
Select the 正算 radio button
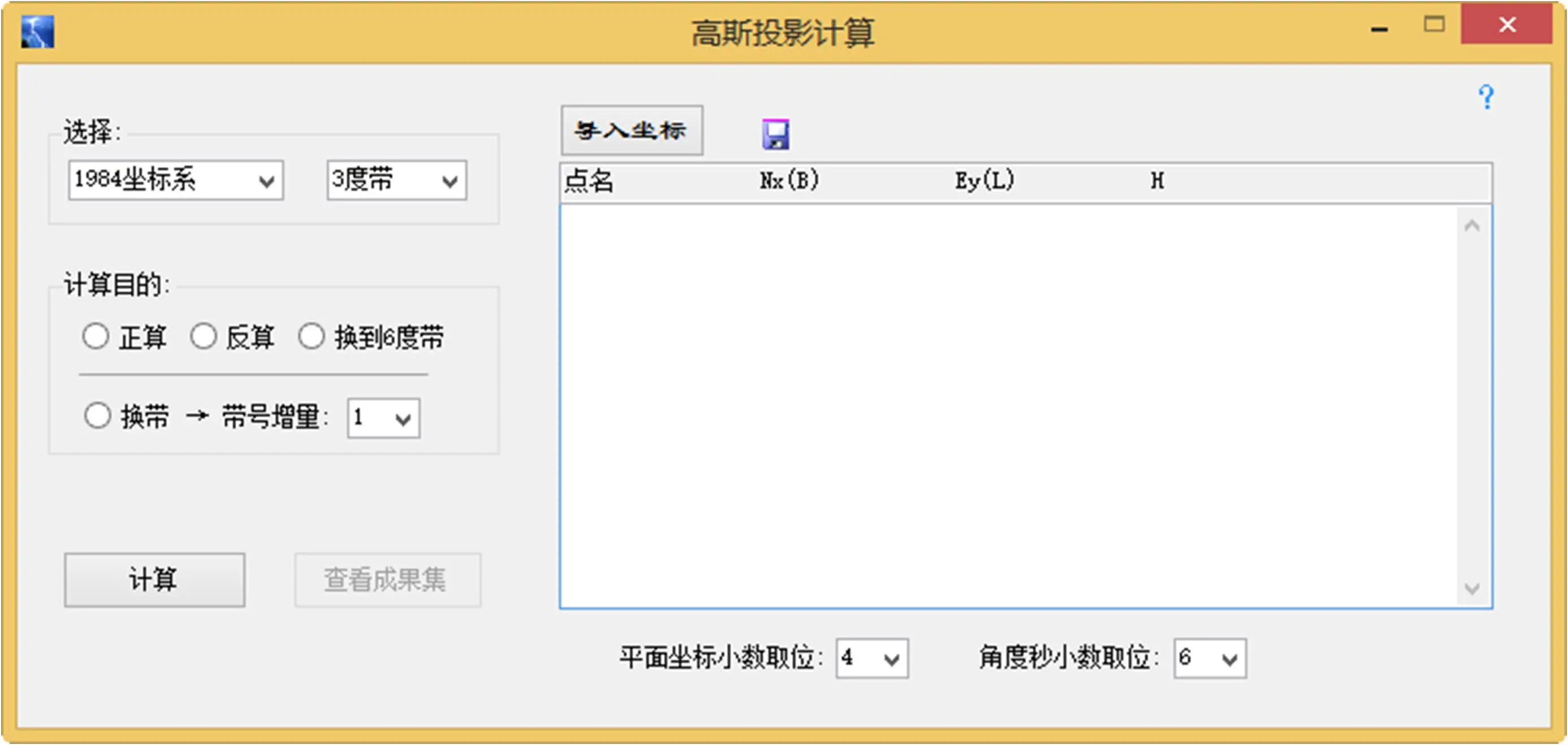tap(96, 336)
